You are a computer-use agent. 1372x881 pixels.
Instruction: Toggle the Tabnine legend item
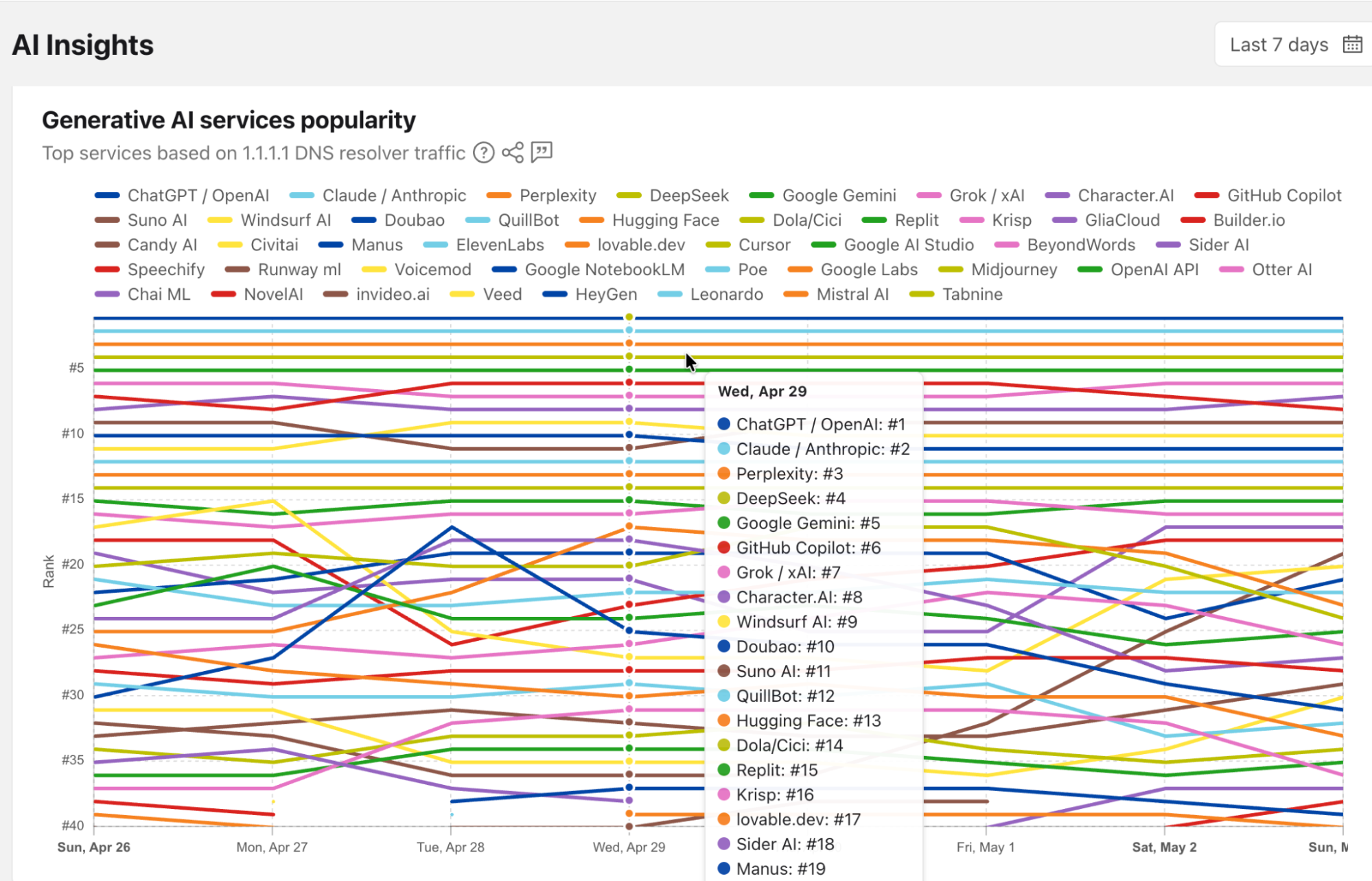(956, 294)
